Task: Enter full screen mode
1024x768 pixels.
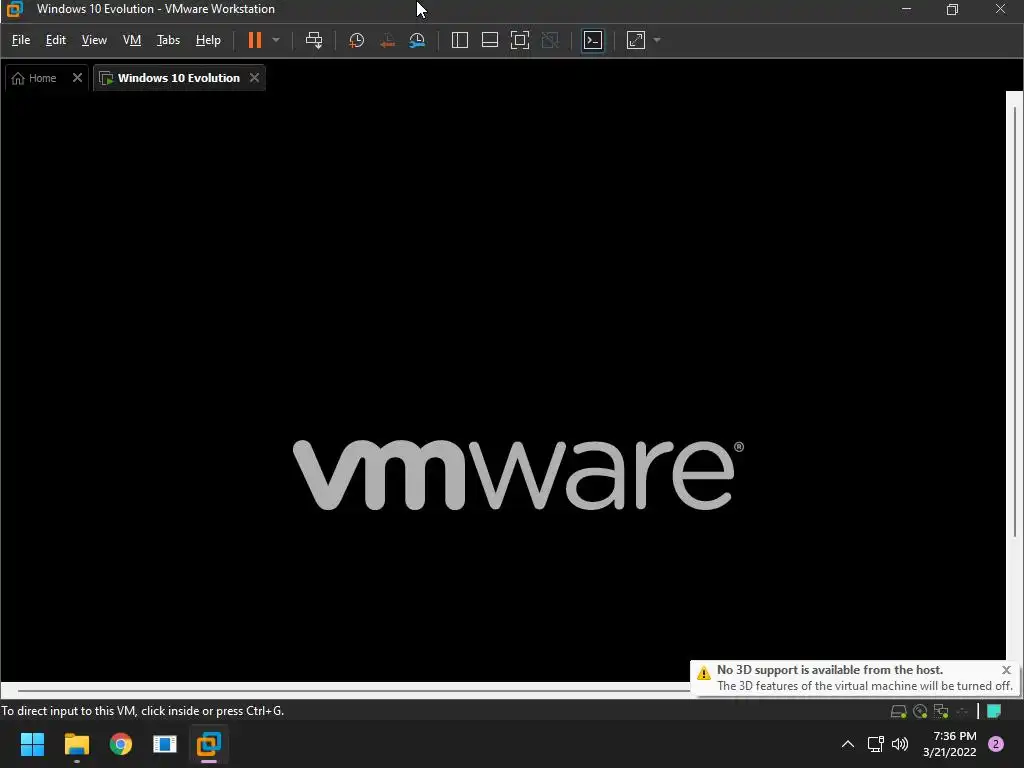Action: click(x=520, y=40)
